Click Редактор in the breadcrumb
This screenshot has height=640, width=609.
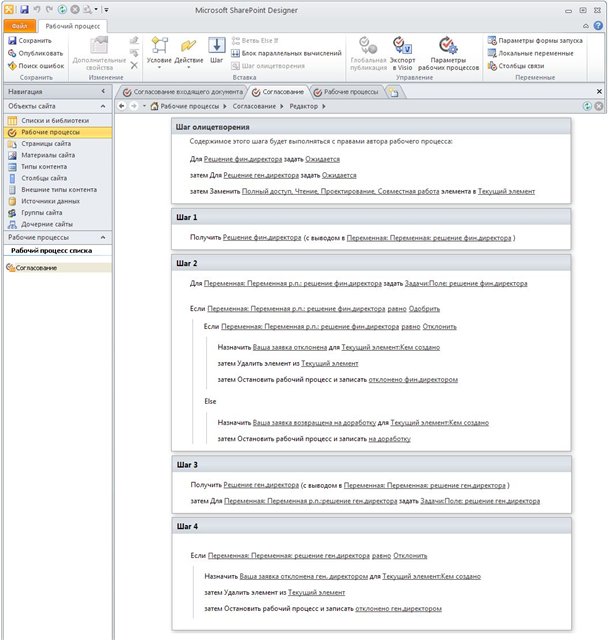coord(303,106)
